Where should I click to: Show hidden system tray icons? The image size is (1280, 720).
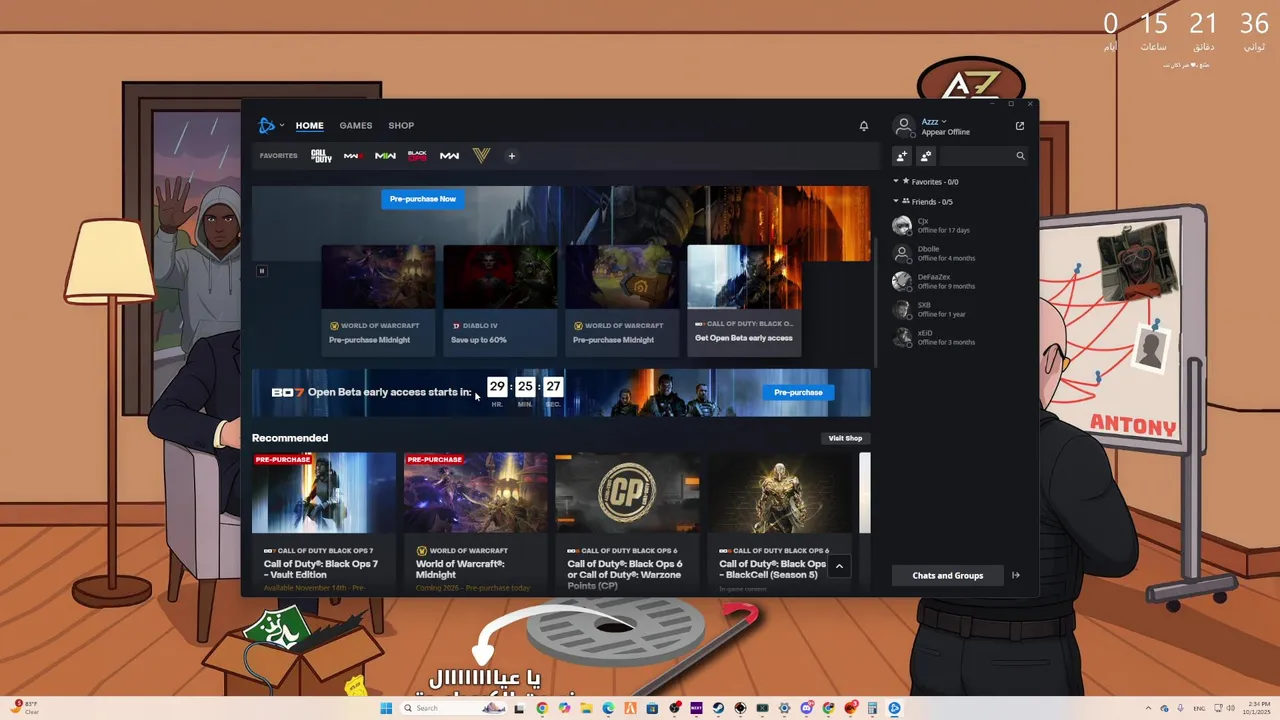click(x=1148, y=708)
